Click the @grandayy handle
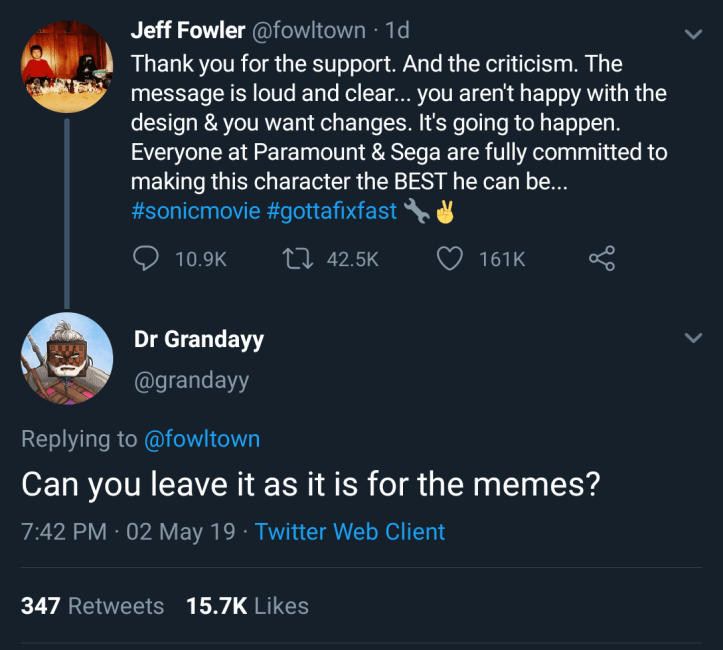Screen dimensions: 723x650 point(191,380)
